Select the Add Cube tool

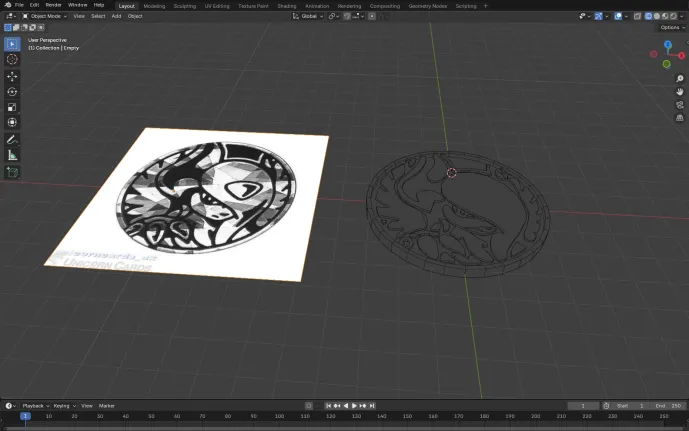(x=12, y=172)
